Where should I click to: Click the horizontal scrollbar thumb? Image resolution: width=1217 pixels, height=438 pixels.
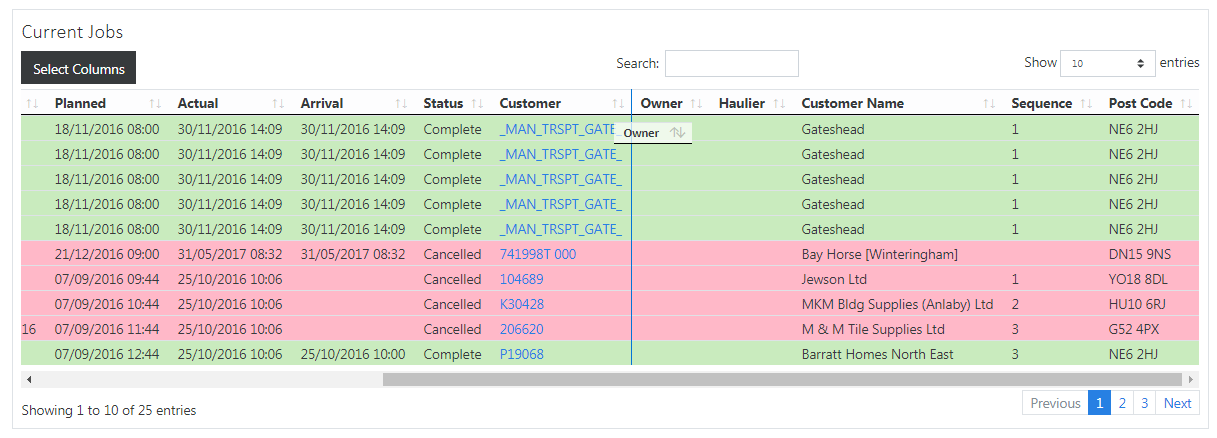[x=783, y=380]
